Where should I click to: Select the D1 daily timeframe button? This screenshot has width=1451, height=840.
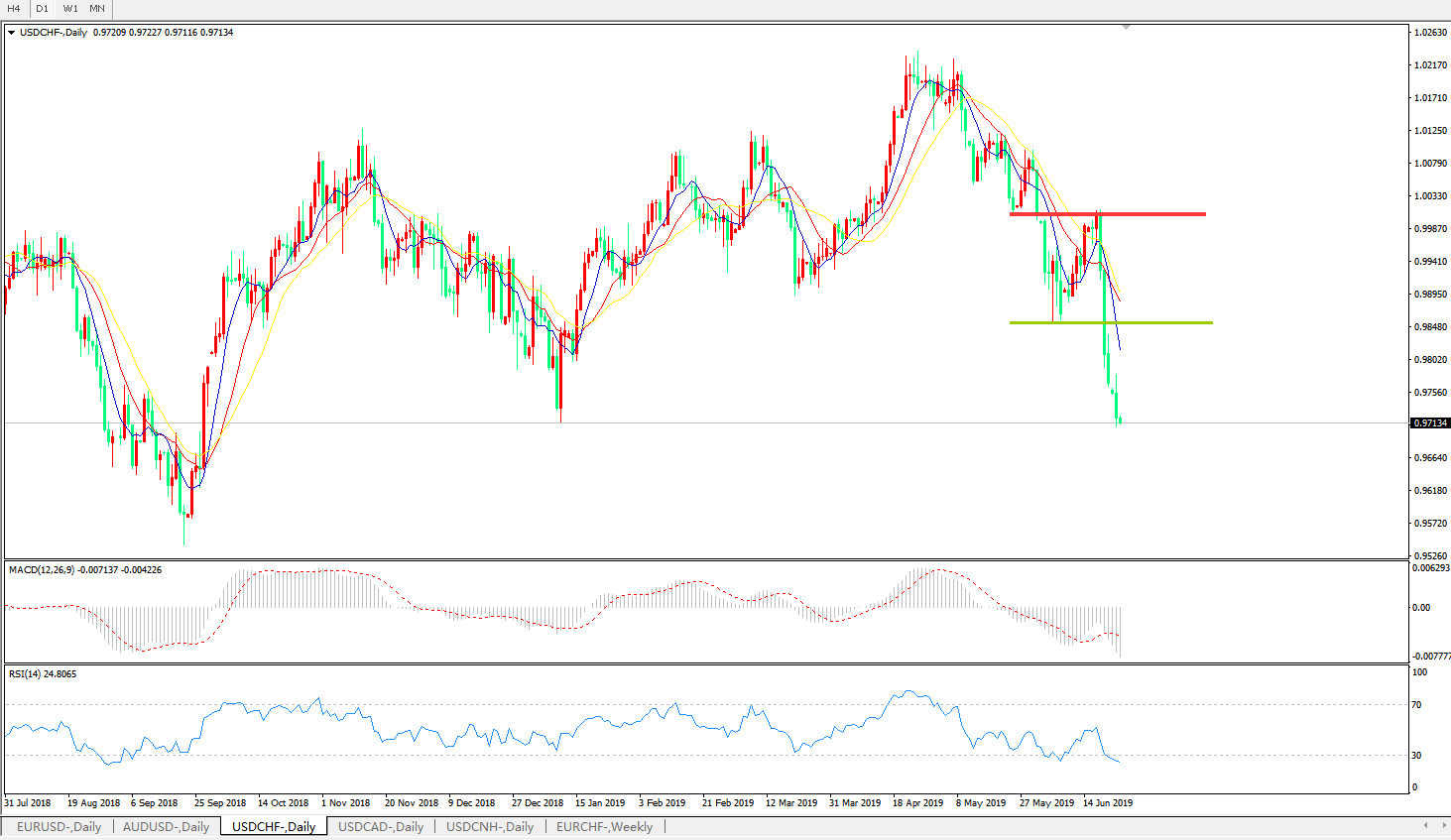click(x=42, y=9)
